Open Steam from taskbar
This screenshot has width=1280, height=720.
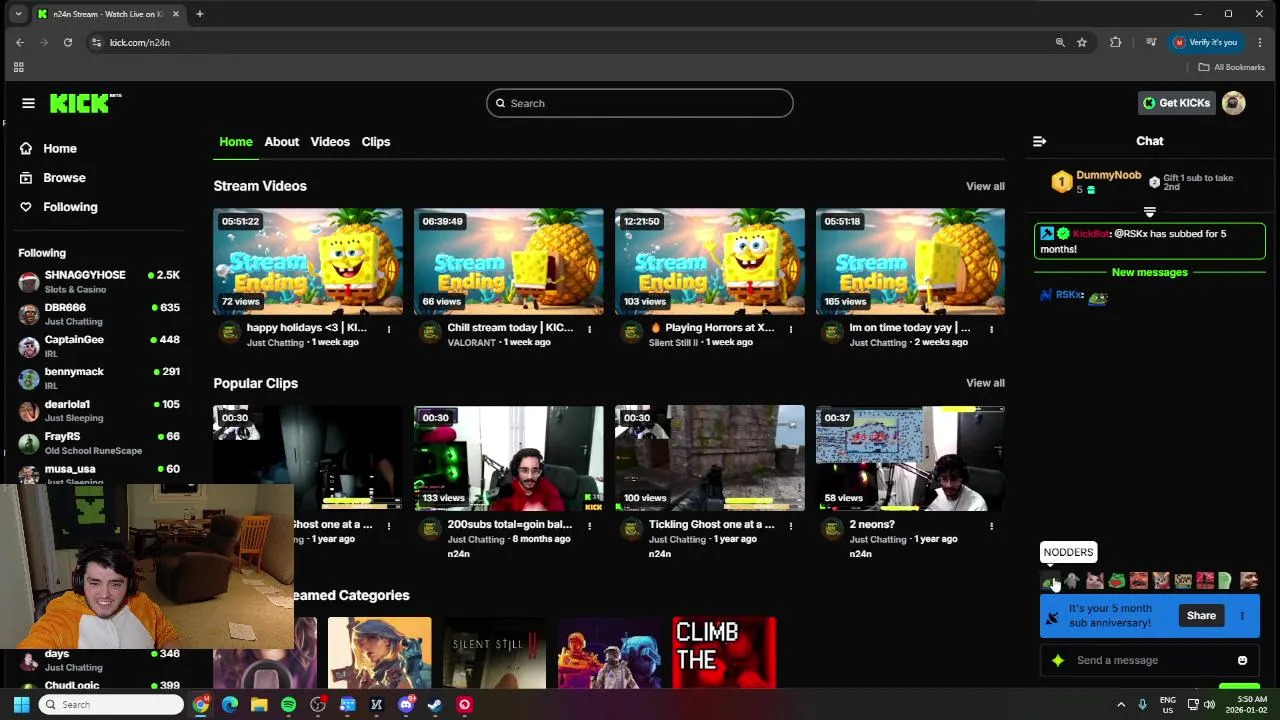(x=435, y=704)
